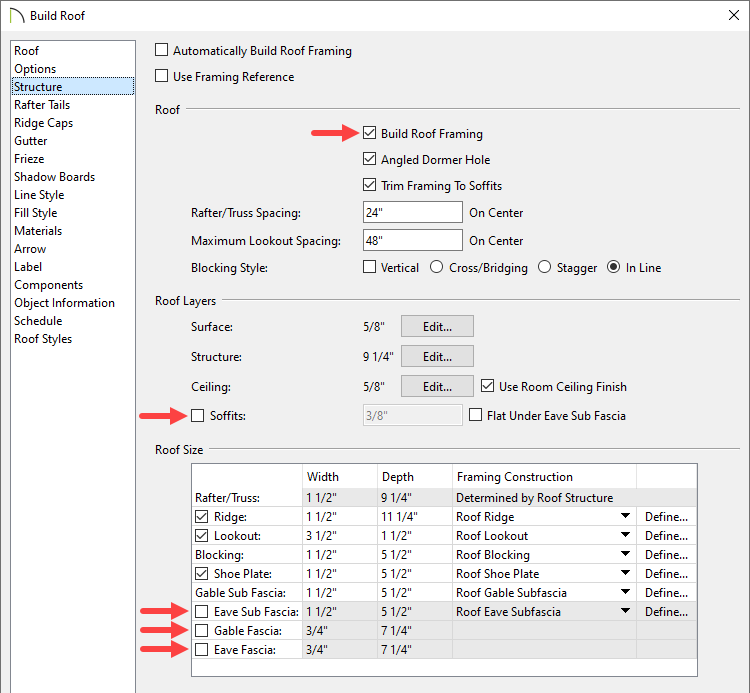
Task: Open the Materials panel
Action: pos(72,231)
